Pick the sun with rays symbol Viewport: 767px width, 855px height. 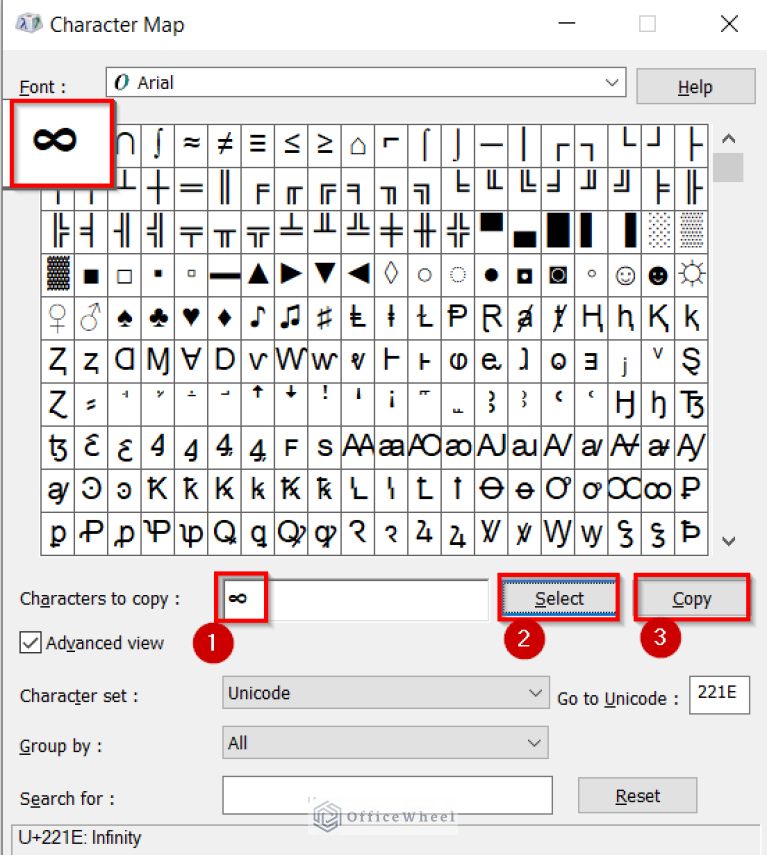(691, 274)
